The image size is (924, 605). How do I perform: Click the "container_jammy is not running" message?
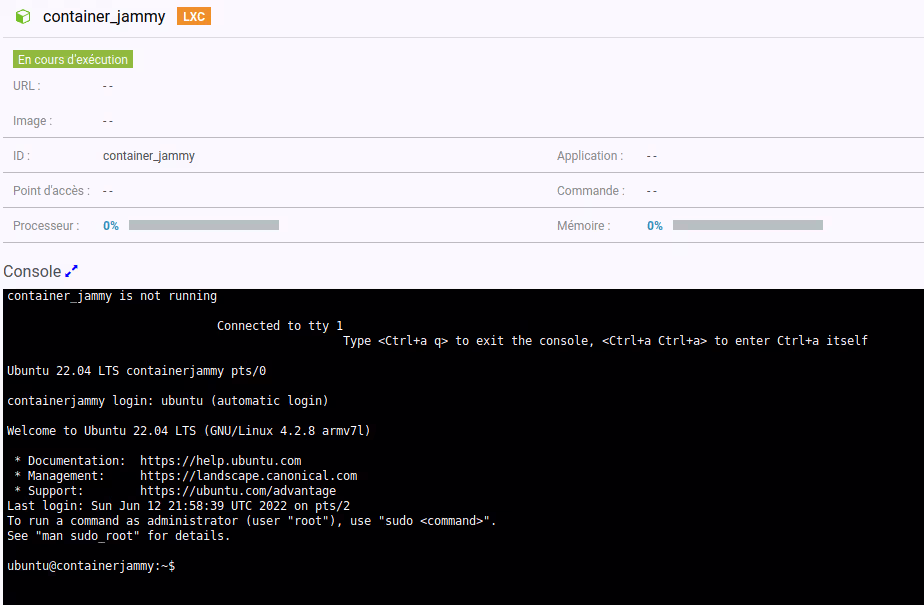click(x=112, y=296)
